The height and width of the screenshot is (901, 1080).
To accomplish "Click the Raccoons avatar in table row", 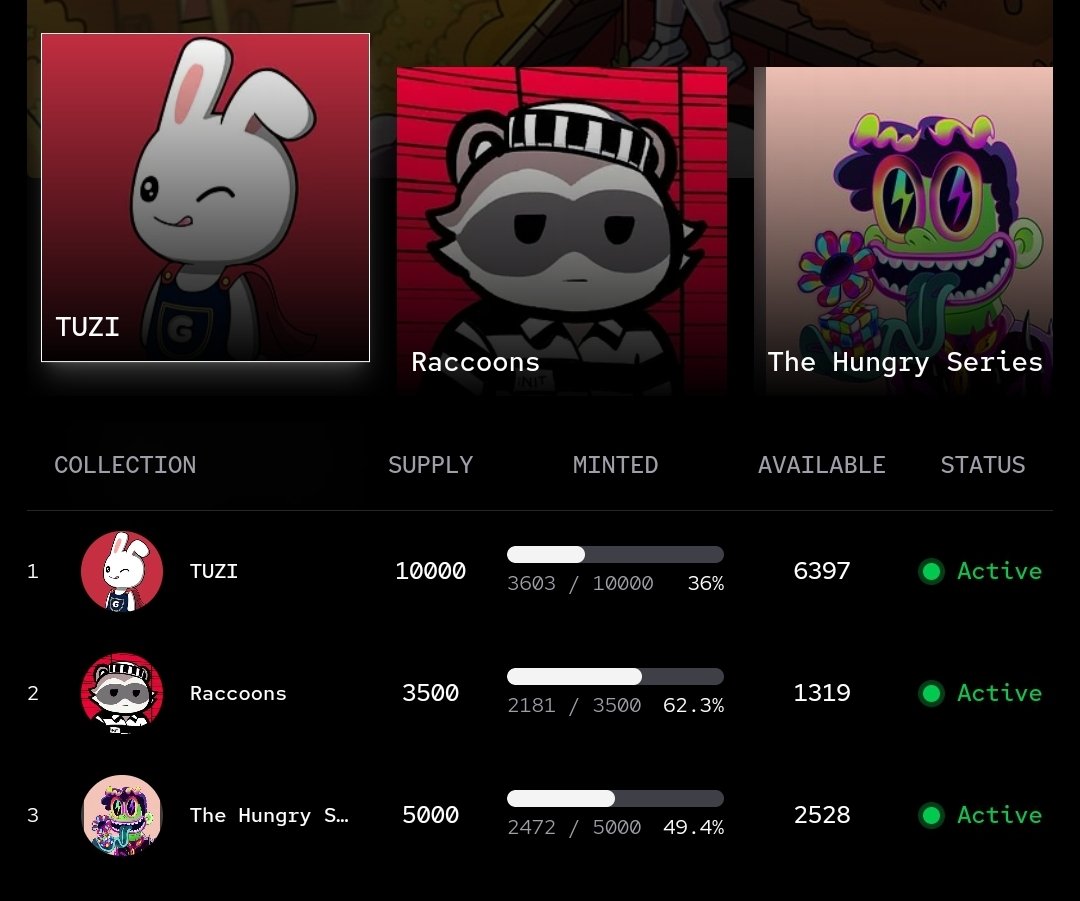I will tap(122, 693).
